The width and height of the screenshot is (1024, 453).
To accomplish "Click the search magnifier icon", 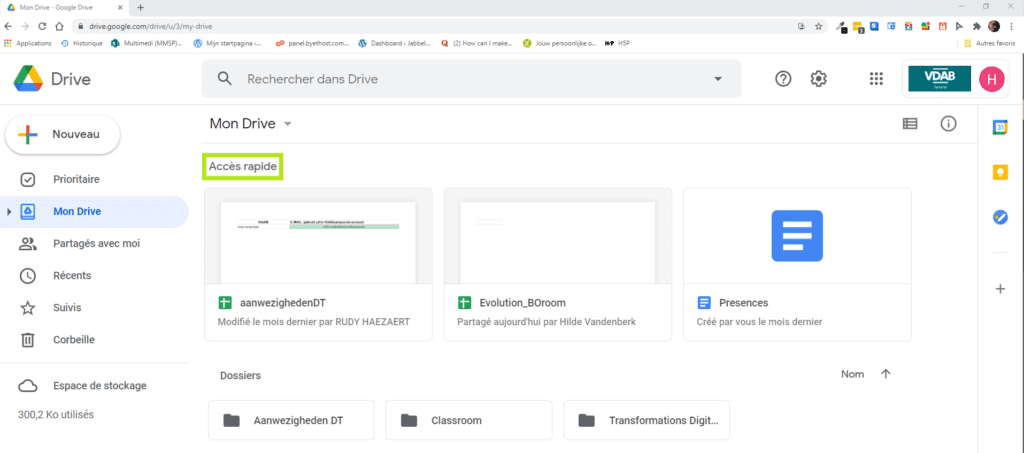I will click(225, 79).
